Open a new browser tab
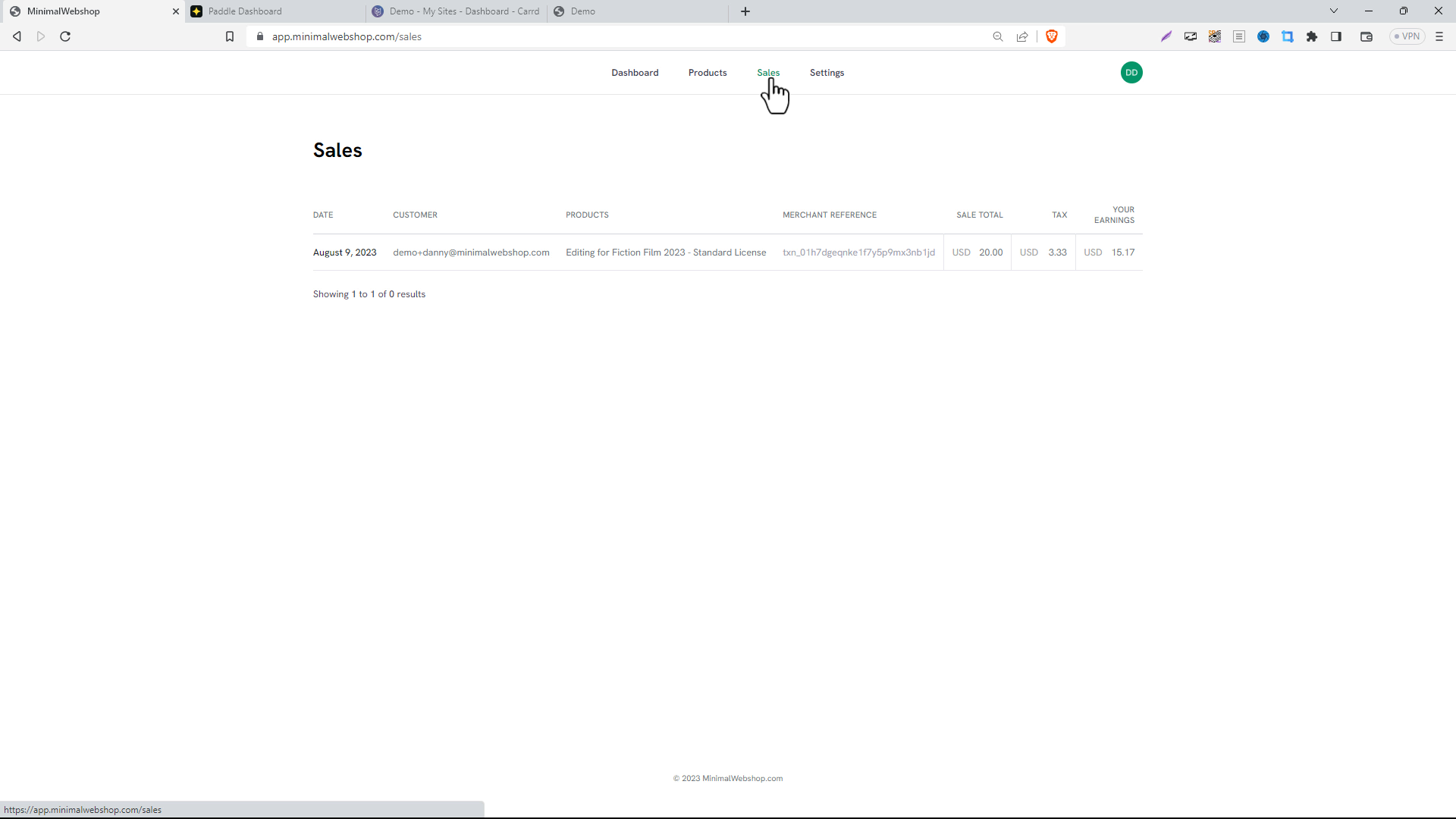 [745, 11]
